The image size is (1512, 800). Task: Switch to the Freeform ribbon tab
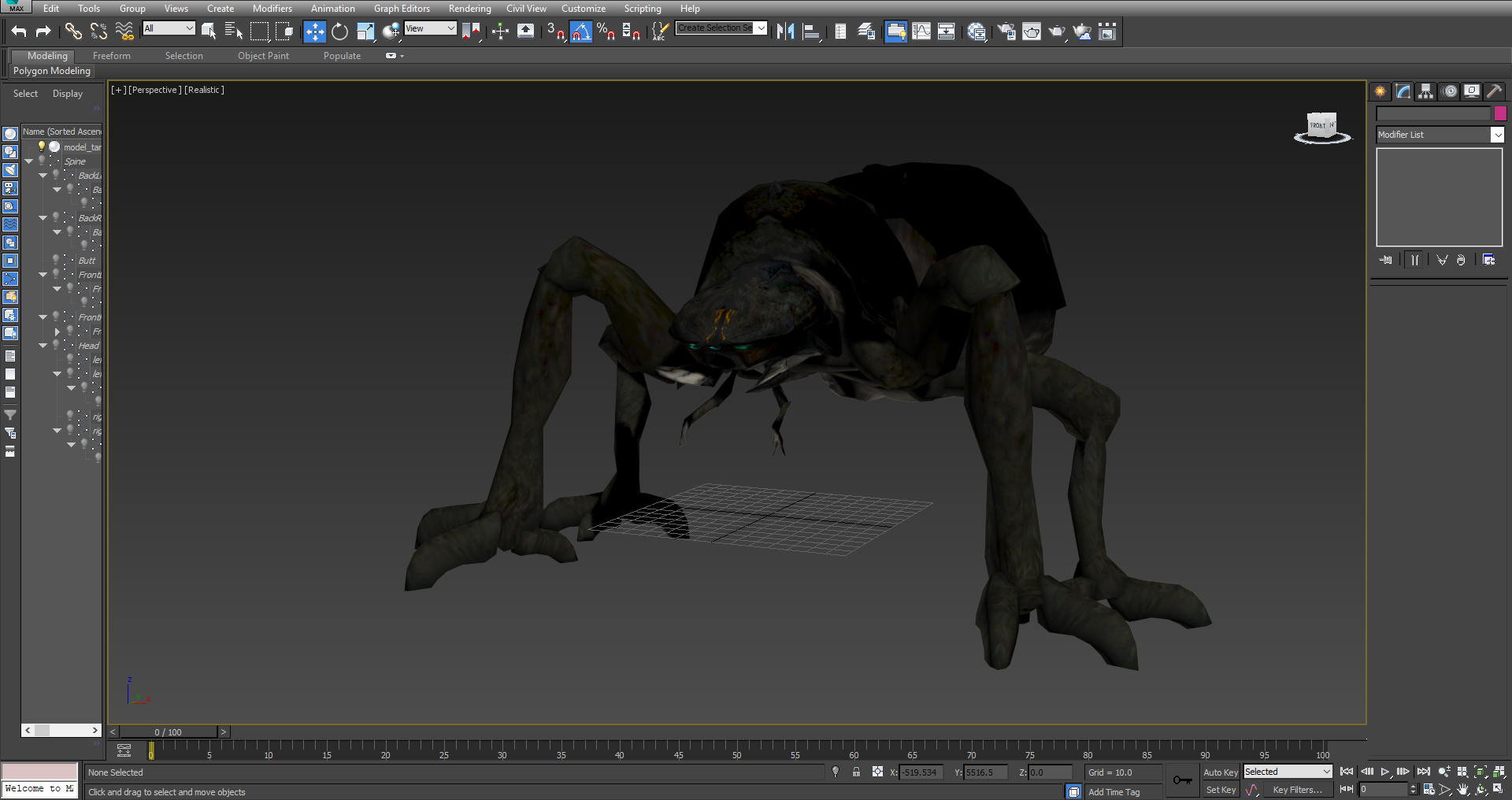point(111,56)
